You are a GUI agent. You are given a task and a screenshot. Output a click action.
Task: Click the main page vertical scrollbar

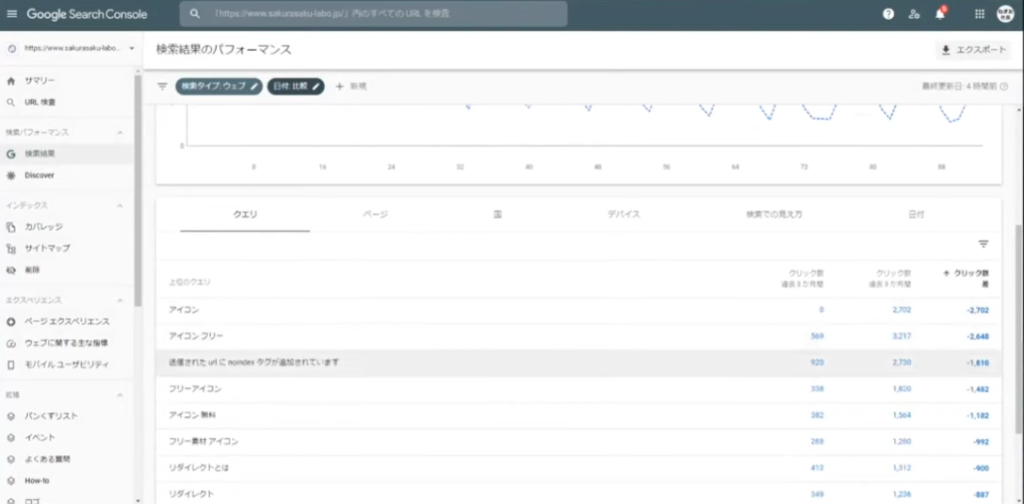1019,330
